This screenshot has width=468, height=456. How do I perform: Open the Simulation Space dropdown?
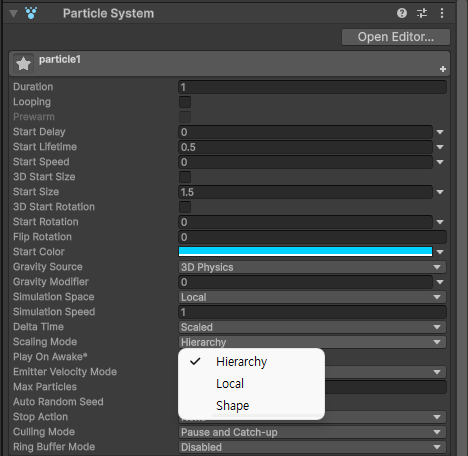[312, 297]
